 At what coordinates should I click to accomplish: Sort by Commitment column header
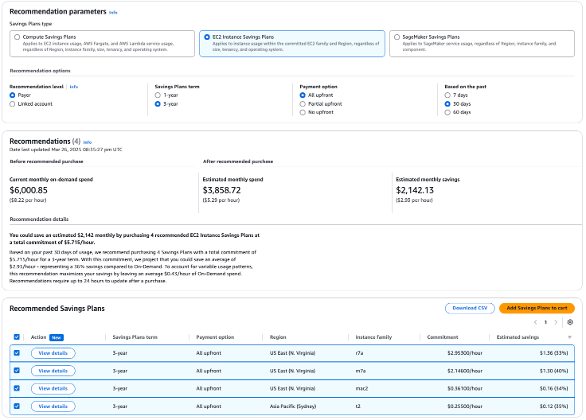tap(442, 337)
